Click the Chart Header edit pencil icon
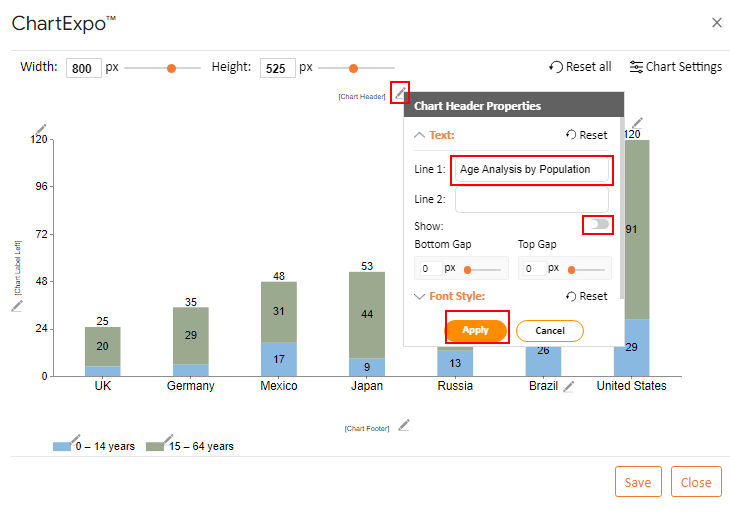The image size is (730, 516). (400, 93)
